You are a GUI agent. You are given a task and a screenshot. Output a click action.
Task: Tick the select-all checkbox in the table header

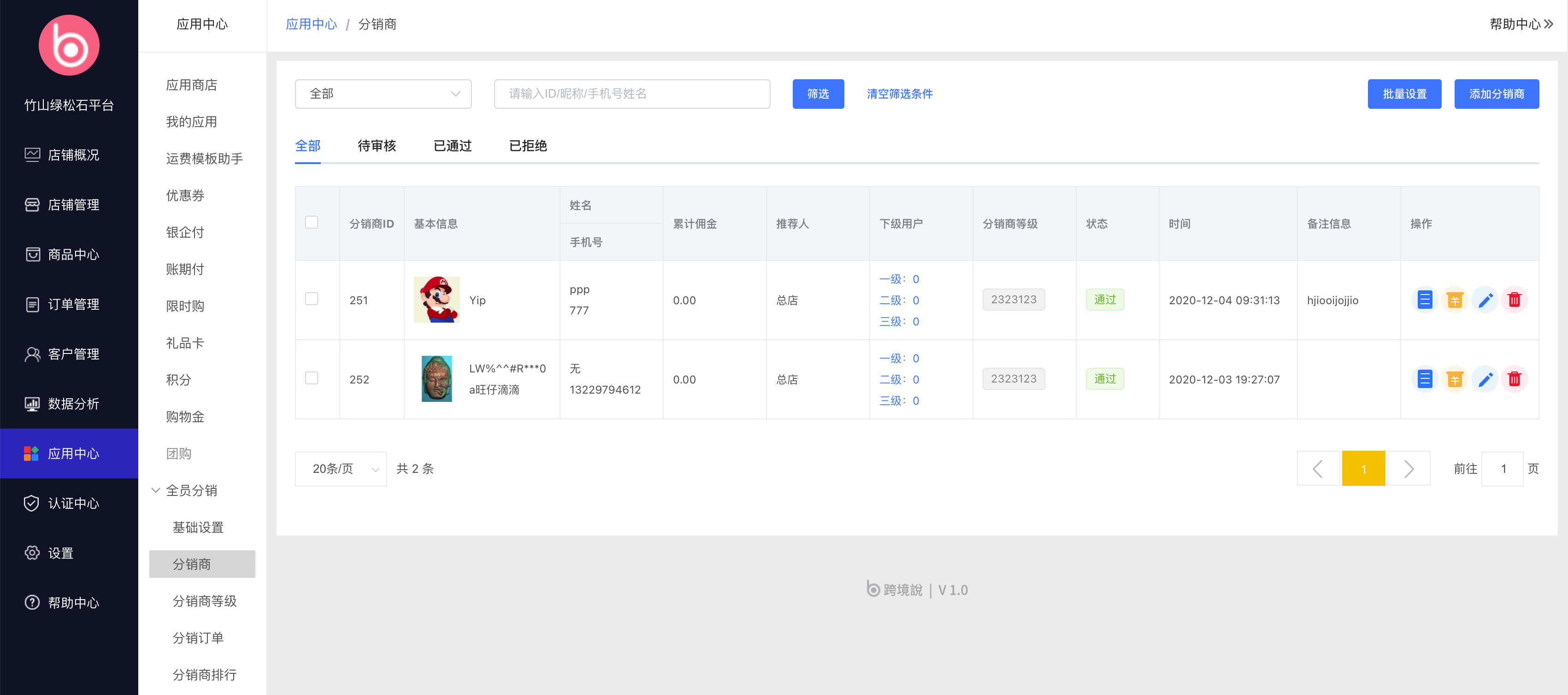coord(312,223)
